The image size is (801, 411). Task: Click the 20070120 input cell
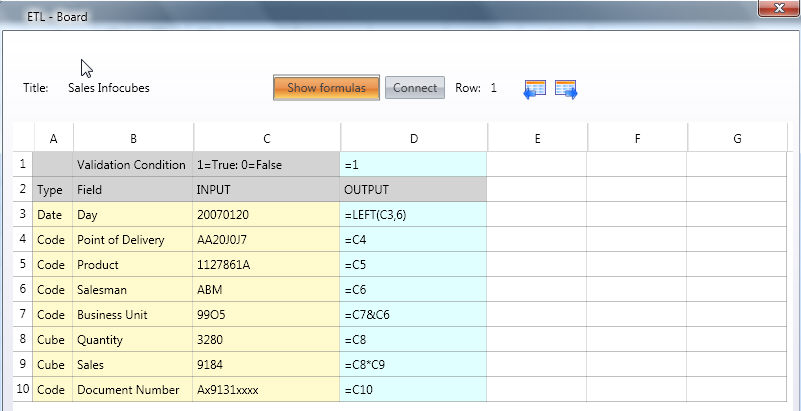pos(266,214)
